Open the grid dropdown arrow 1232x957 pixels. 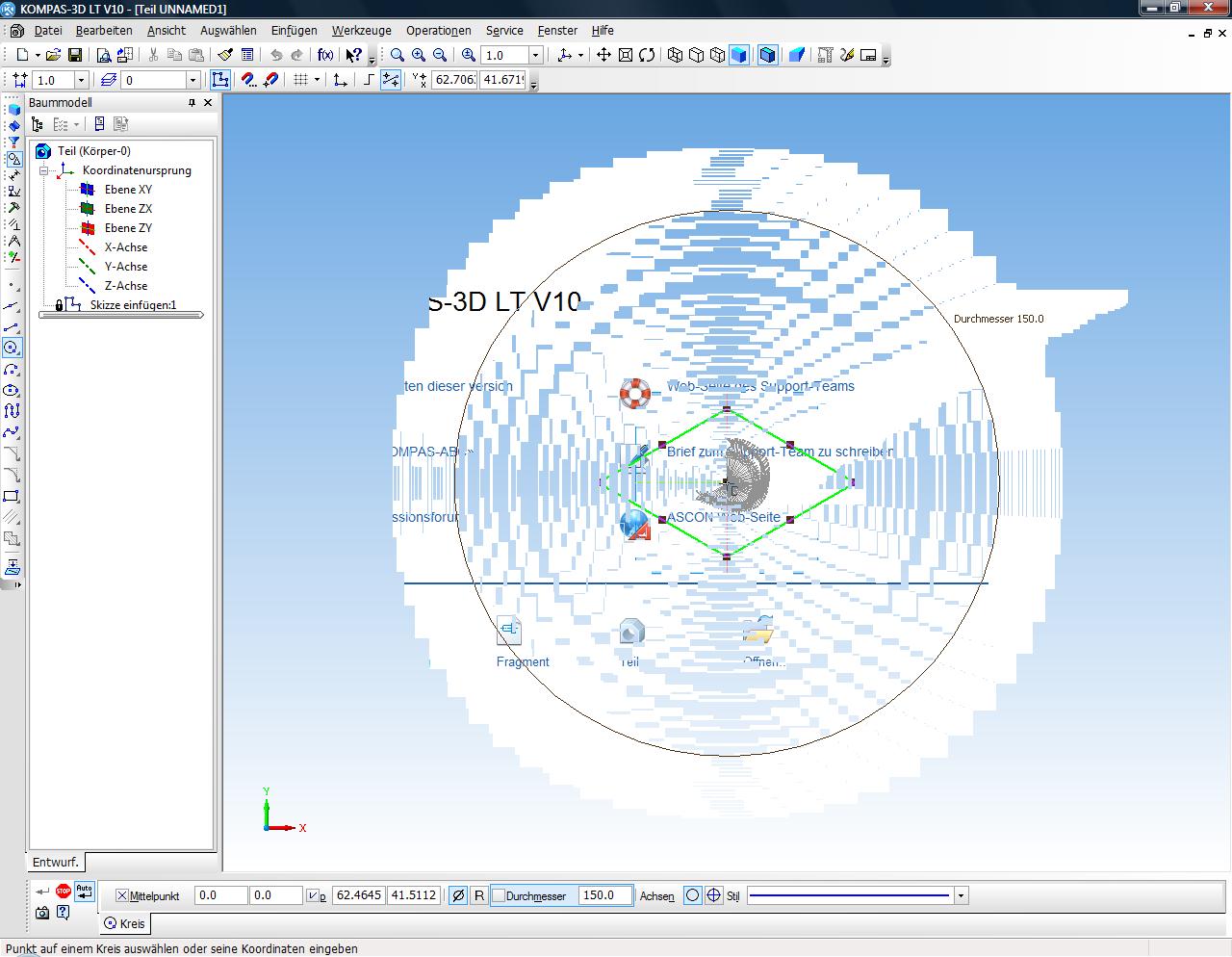click(317, 80)
